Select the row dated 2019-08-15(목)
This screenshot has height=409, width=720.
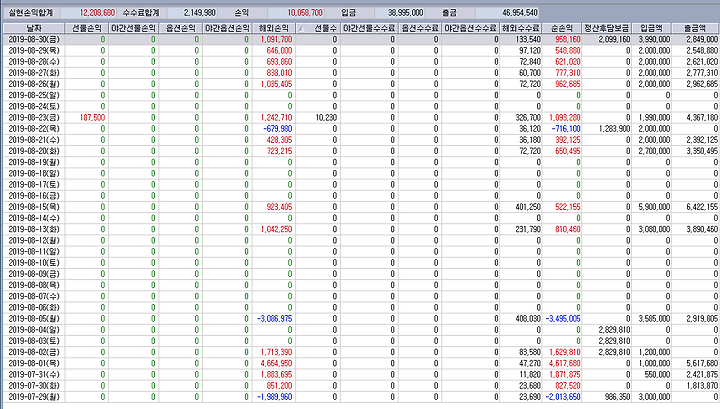tap(361, 207)
